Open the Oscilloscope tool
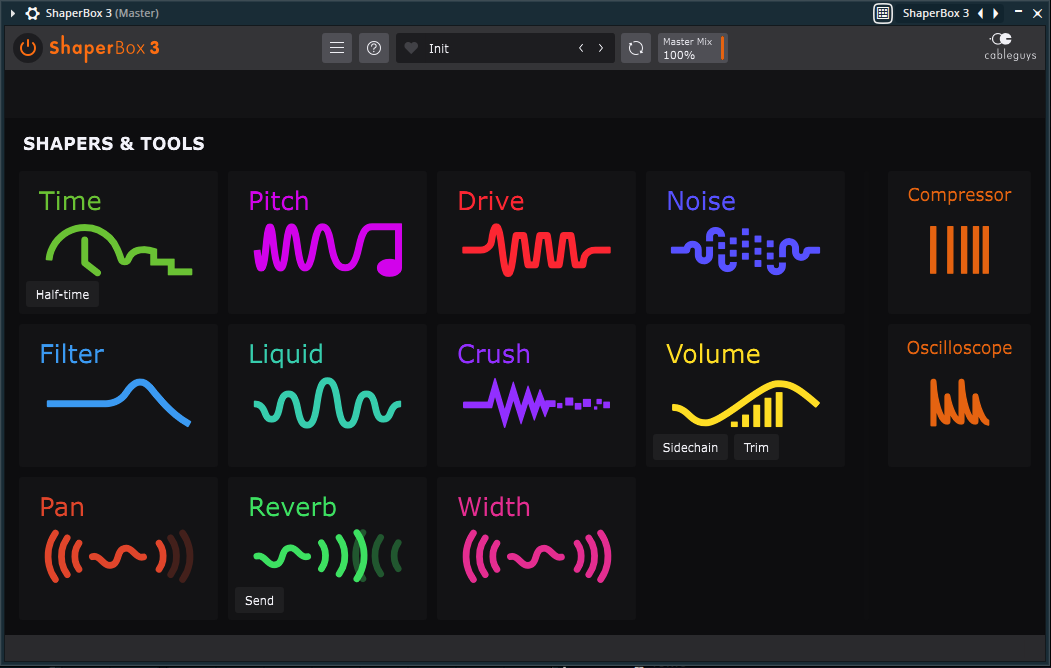The height and width of the screenshot is (668, 1051). [959, 395]
